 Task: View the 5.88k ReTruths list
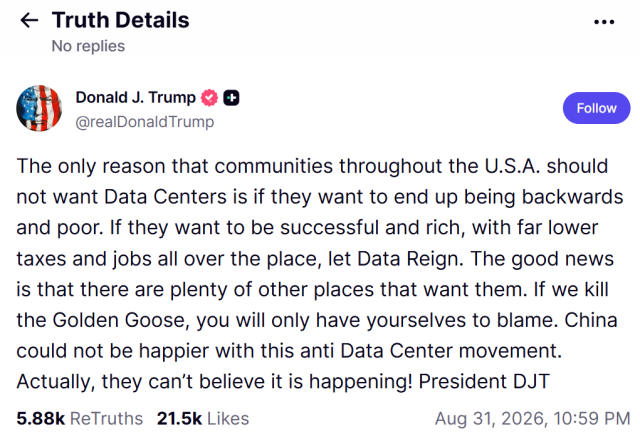point(80,419)
